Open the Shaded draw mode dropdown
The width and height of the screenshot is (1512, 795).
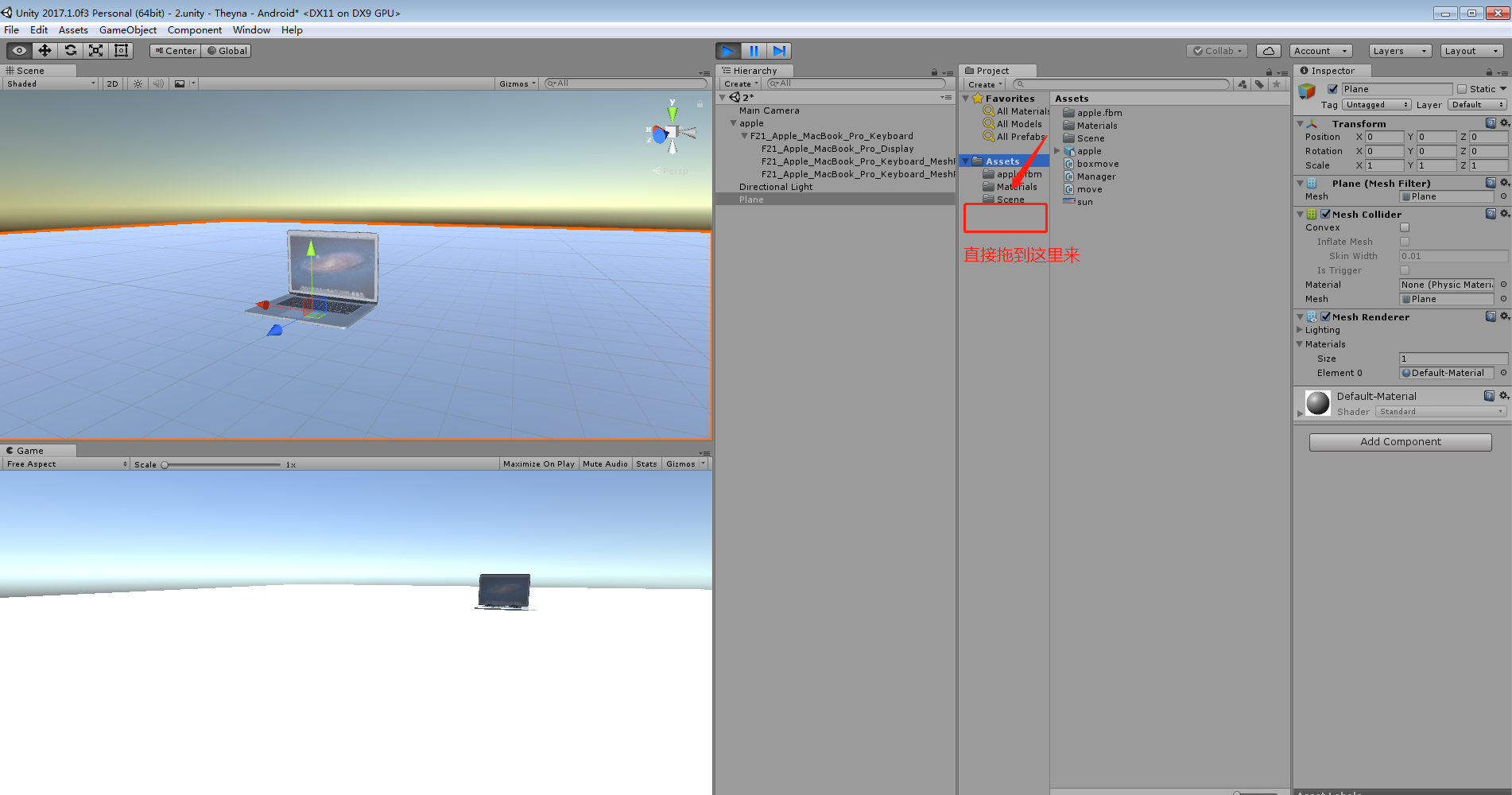(48, 83)
